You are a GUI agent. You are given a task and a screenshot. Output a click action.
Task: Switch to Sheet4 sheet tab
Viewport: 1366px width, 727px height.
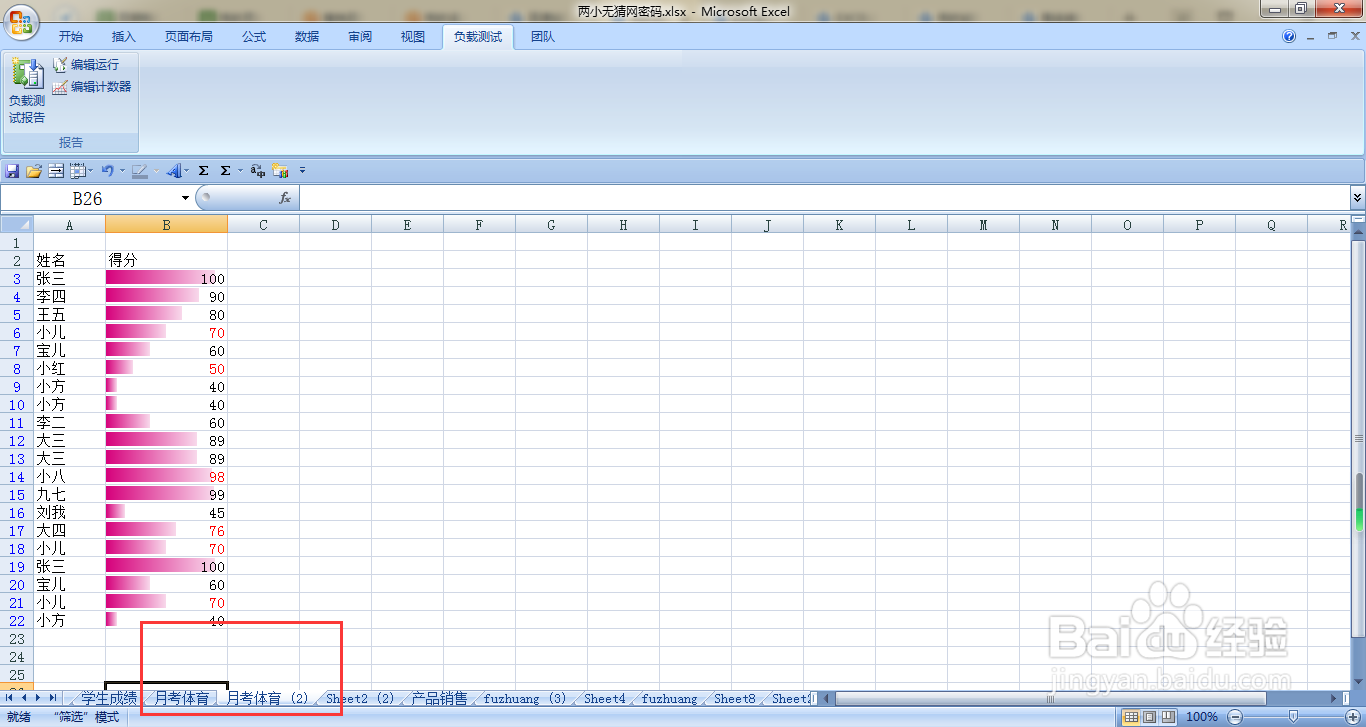tap(605, 698)
